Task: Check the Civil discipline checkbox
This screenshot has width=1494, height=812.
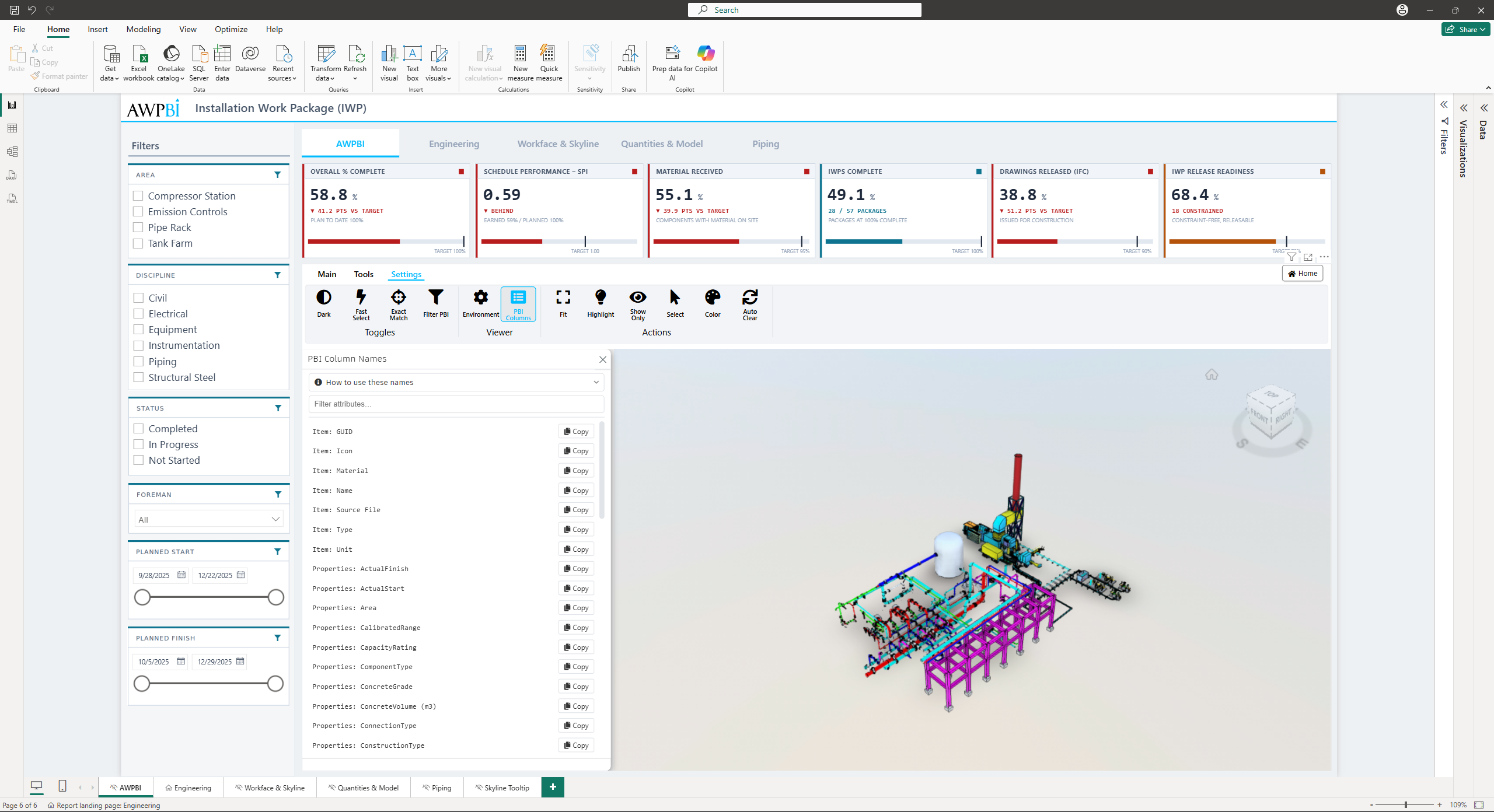Action: 139,298
